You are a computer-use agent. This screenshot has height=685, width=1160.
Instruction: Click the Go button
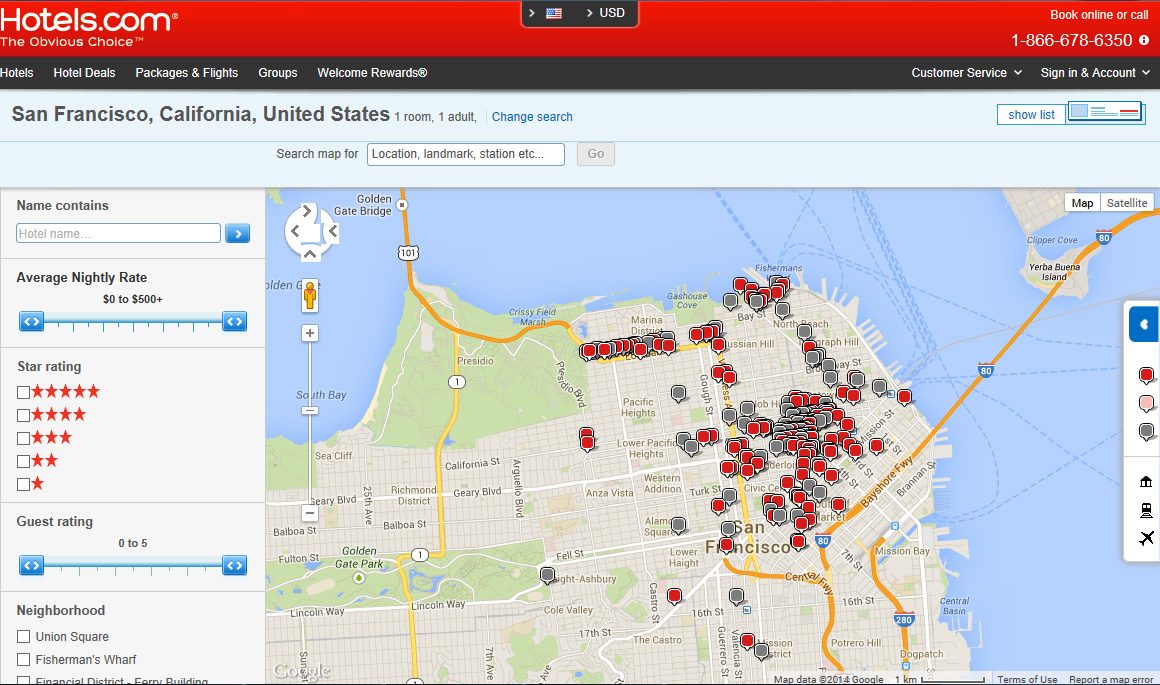click(x=596, y=154)
